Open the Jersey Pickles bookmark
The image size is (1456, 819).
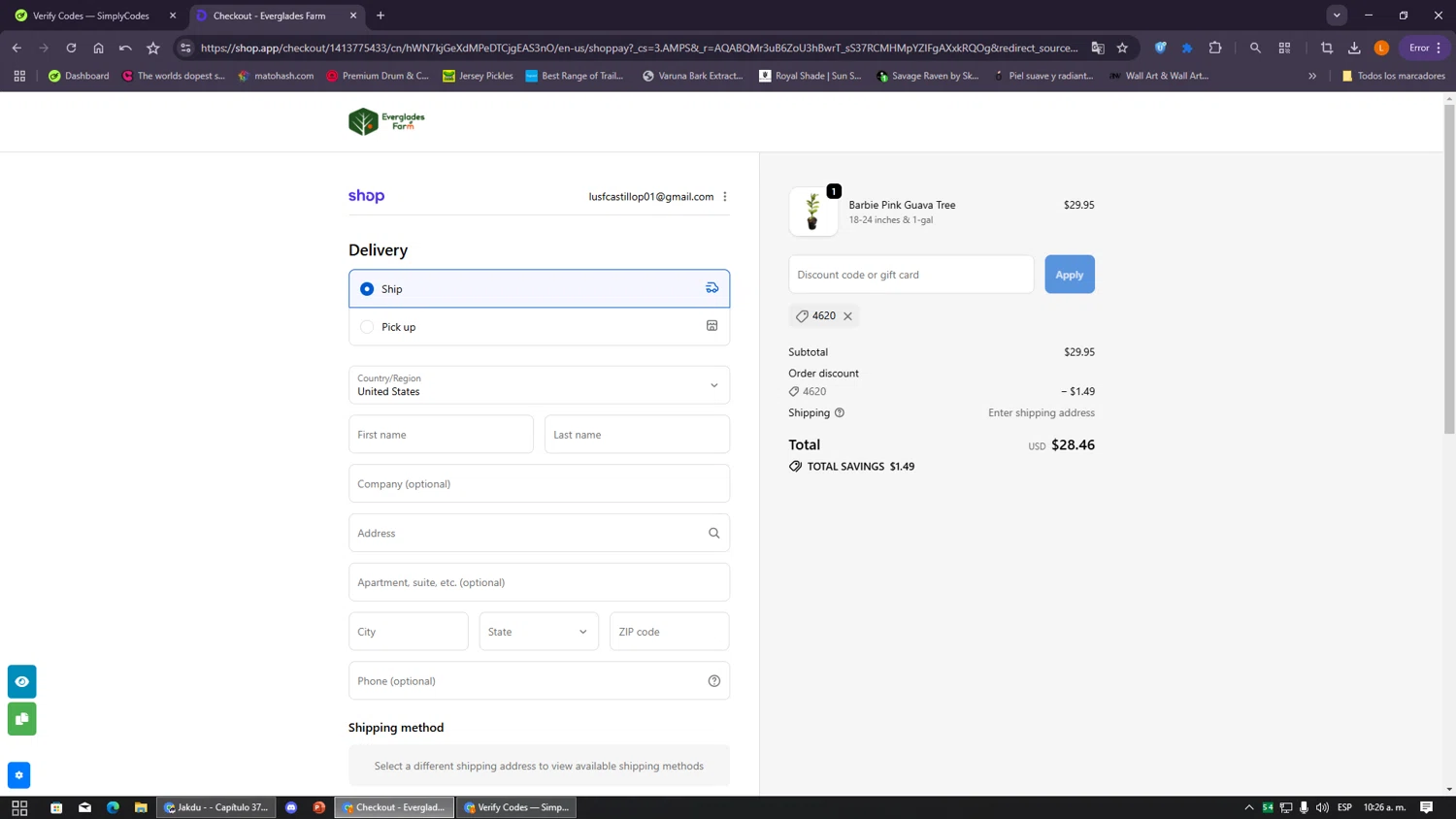[x=478, y=76]
